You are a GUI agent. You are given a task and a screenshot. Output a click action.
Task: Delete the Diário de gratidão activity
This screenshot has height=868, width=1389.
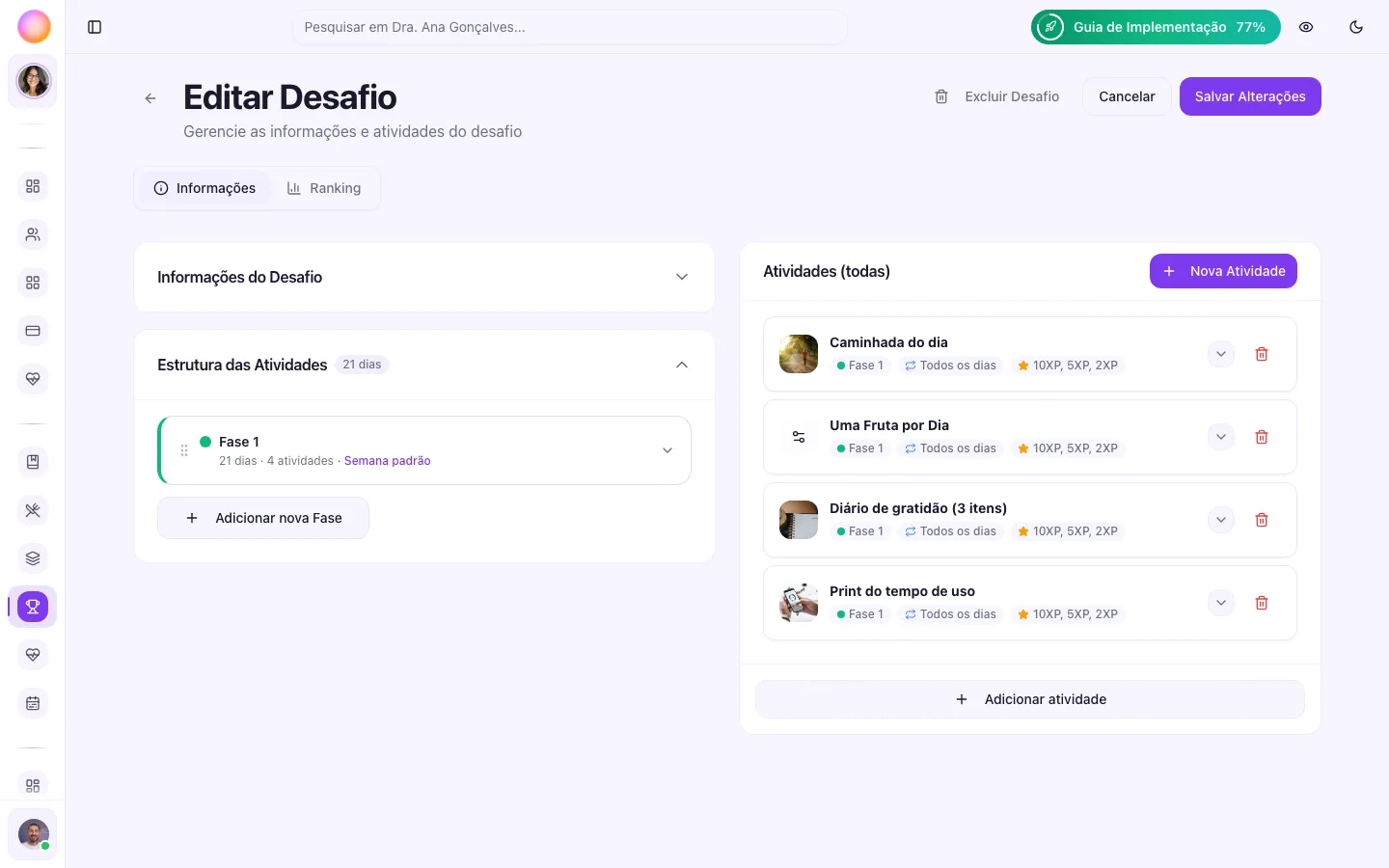[1261, 520]
